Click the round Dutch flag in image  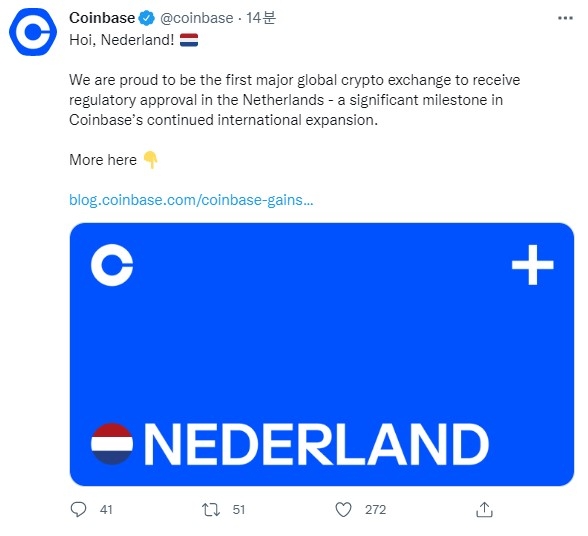coord(112,444)
